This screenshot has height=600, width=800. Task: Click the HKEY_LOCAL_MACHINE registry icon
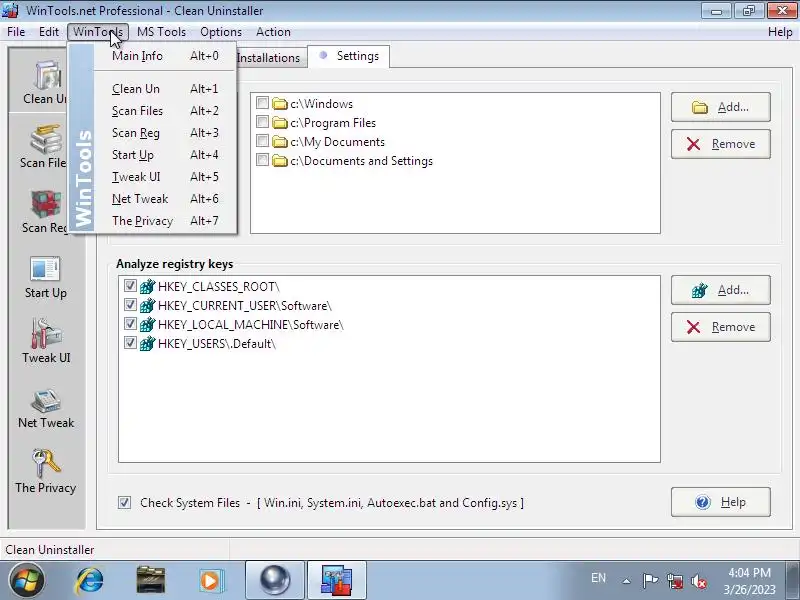tap(147, 324)
